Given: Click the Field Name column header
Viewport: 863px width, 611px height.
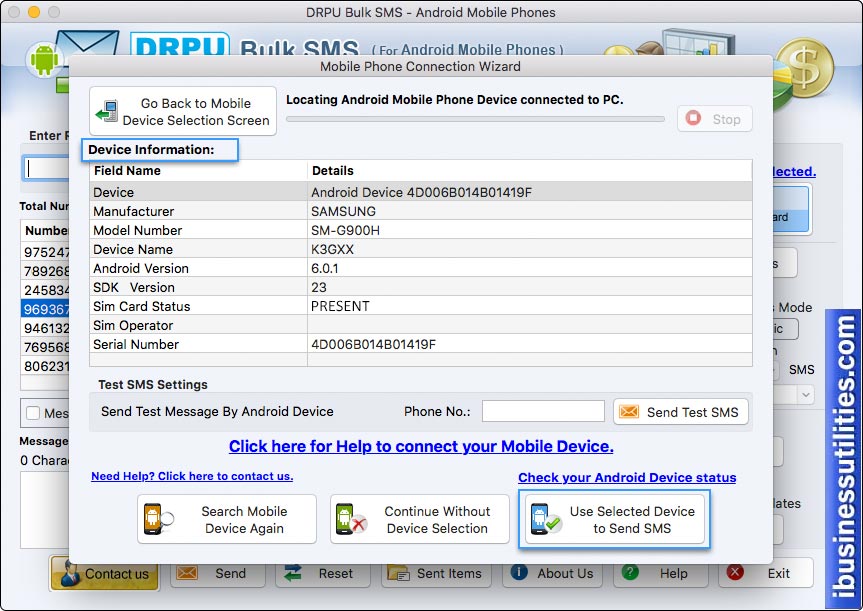Looking at the screenshot, I should (127, 171).
